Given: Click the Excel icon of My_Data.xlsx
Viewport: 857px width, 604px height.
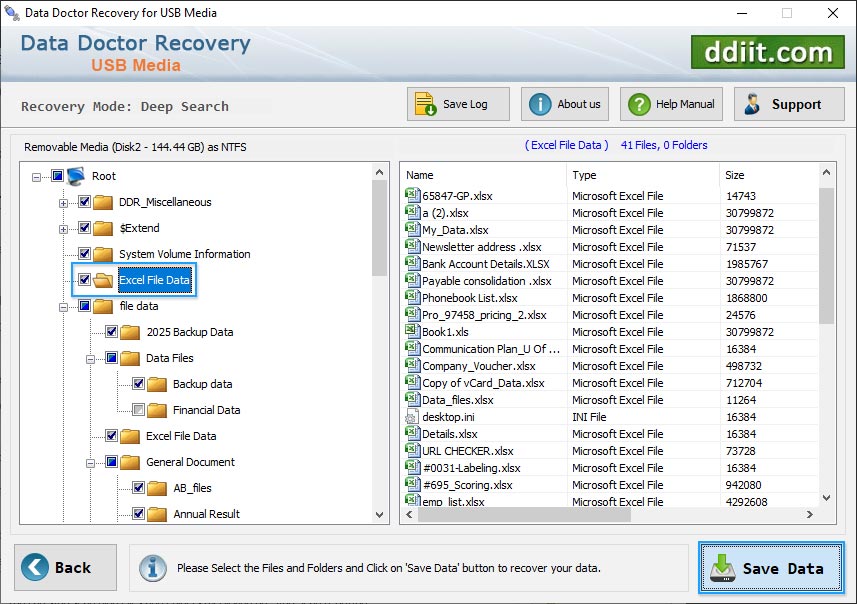Looking at the screenshot, I should pos(412,228).
